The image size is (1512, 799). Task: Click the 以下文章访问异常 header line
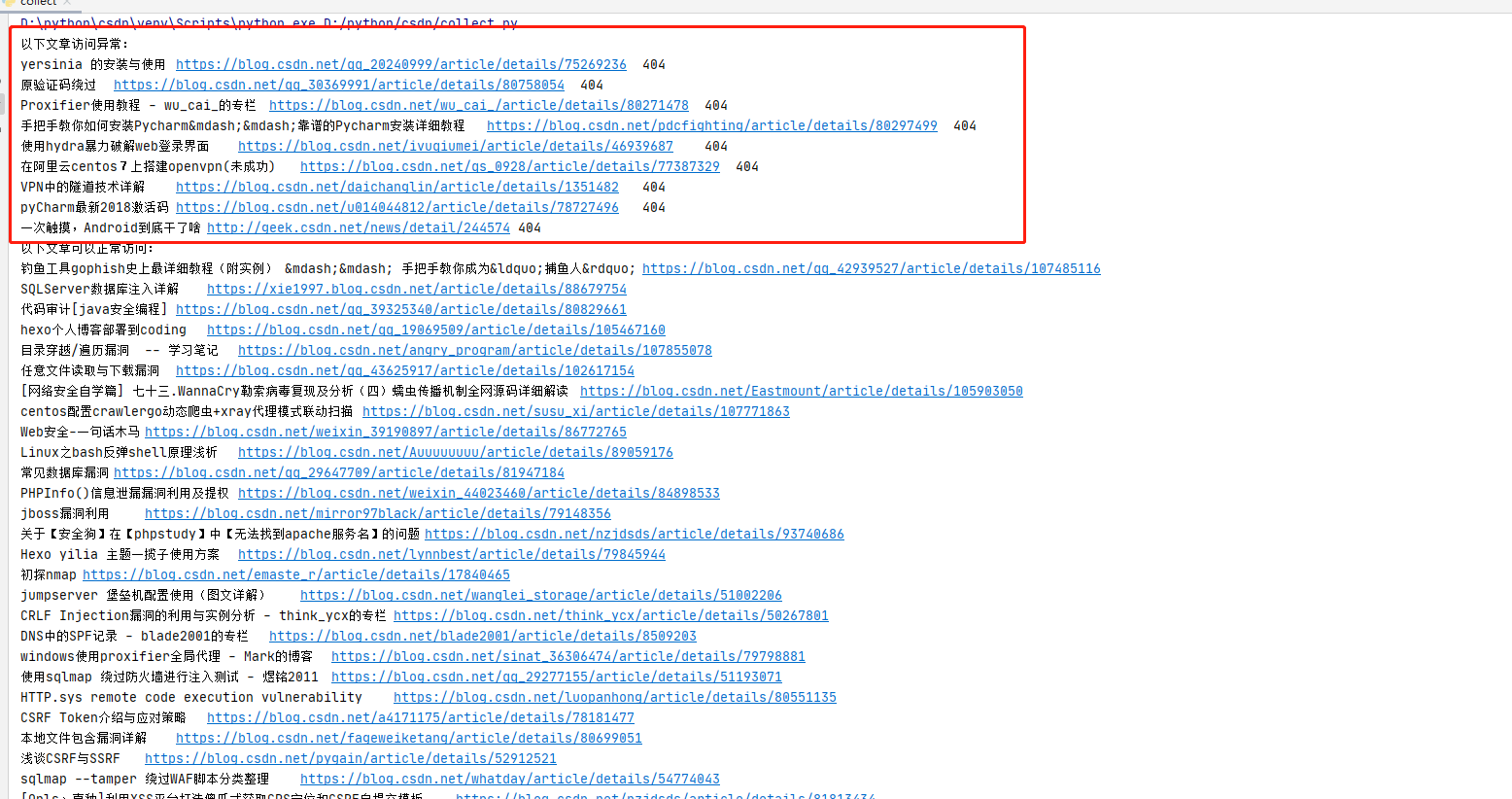click(75, 44)
